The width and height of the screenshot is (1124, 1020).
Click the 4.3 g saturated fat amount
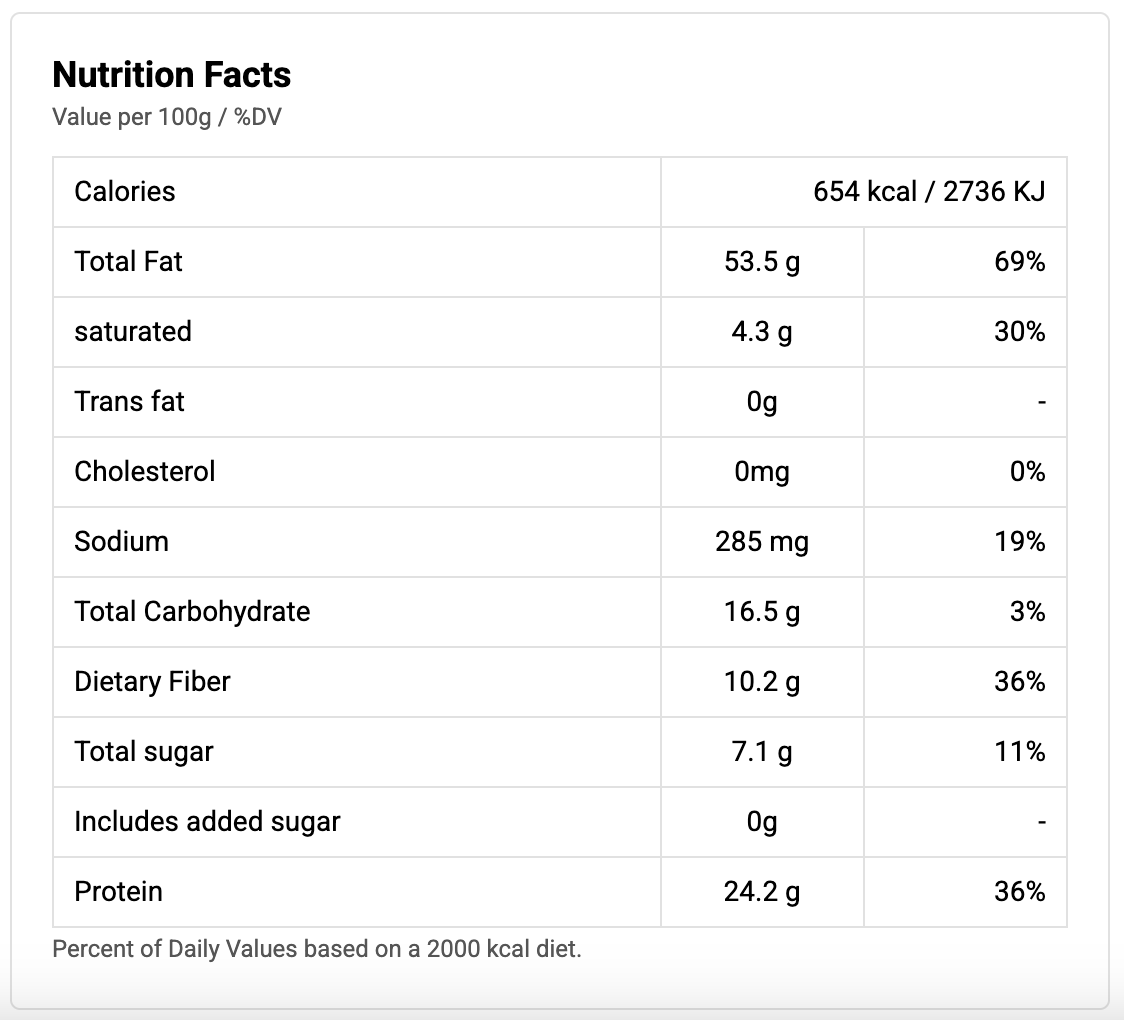[761, 331]
